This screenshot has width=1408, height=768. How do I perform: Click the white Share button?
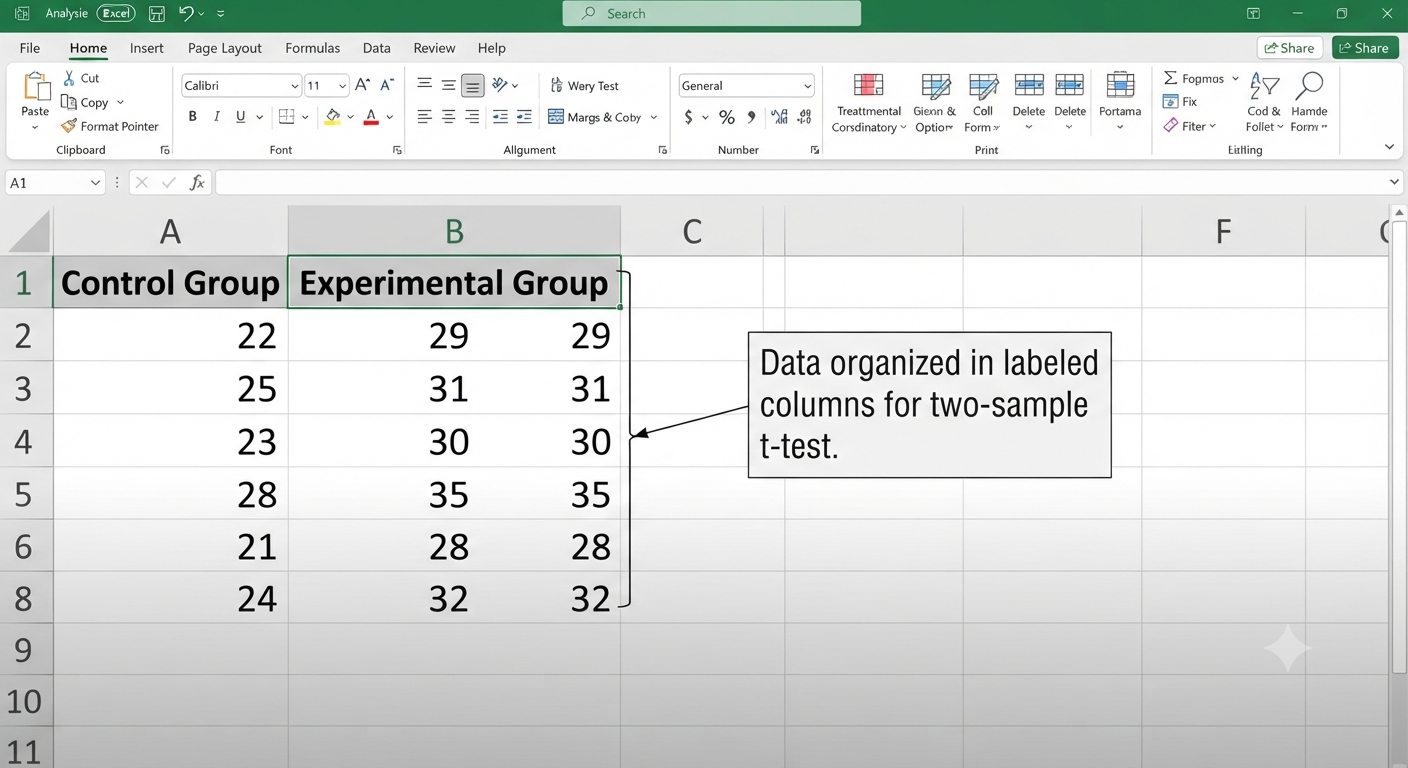pos(1290,48)
